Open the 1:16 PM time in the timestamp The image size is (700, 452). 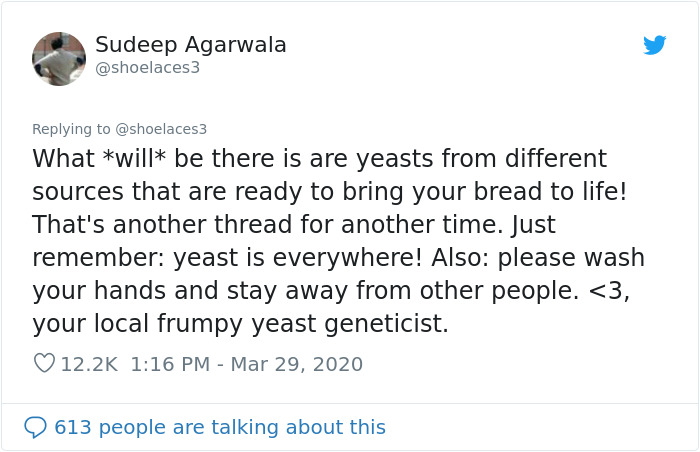tap(172, 364)
